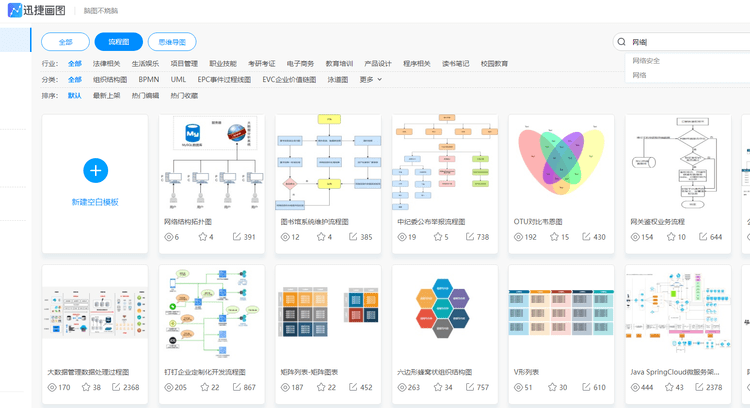Click star icon on 网络结构拓扑图 card
Viewport: 750px width, 408px height.
click(x=203, y=237)
